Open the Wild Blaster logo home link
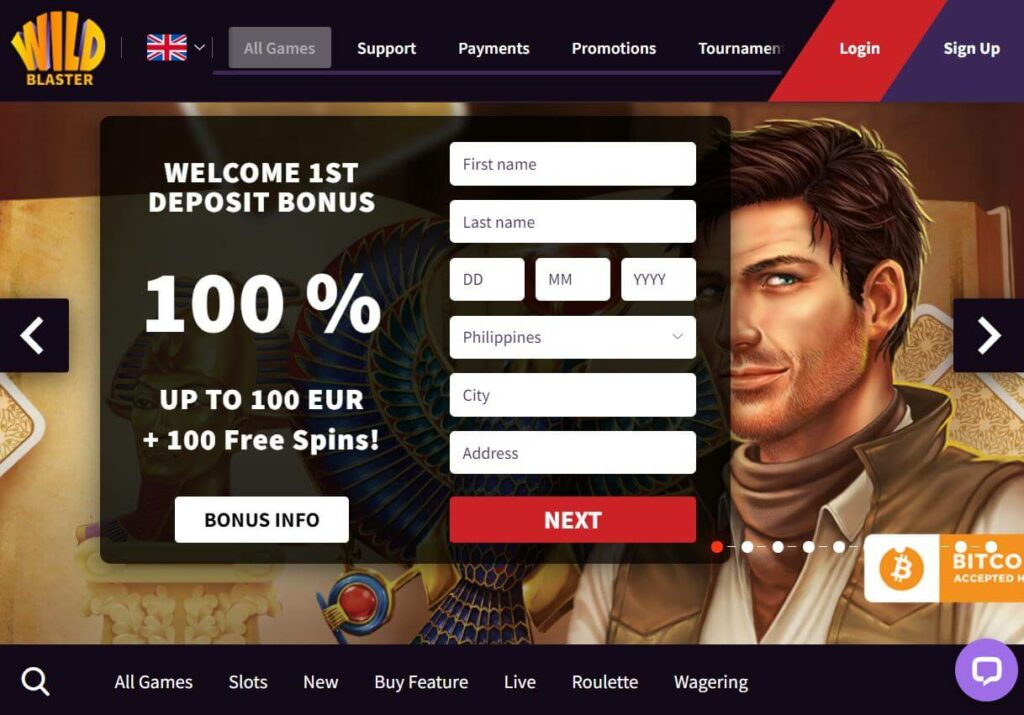 point(58,49)
